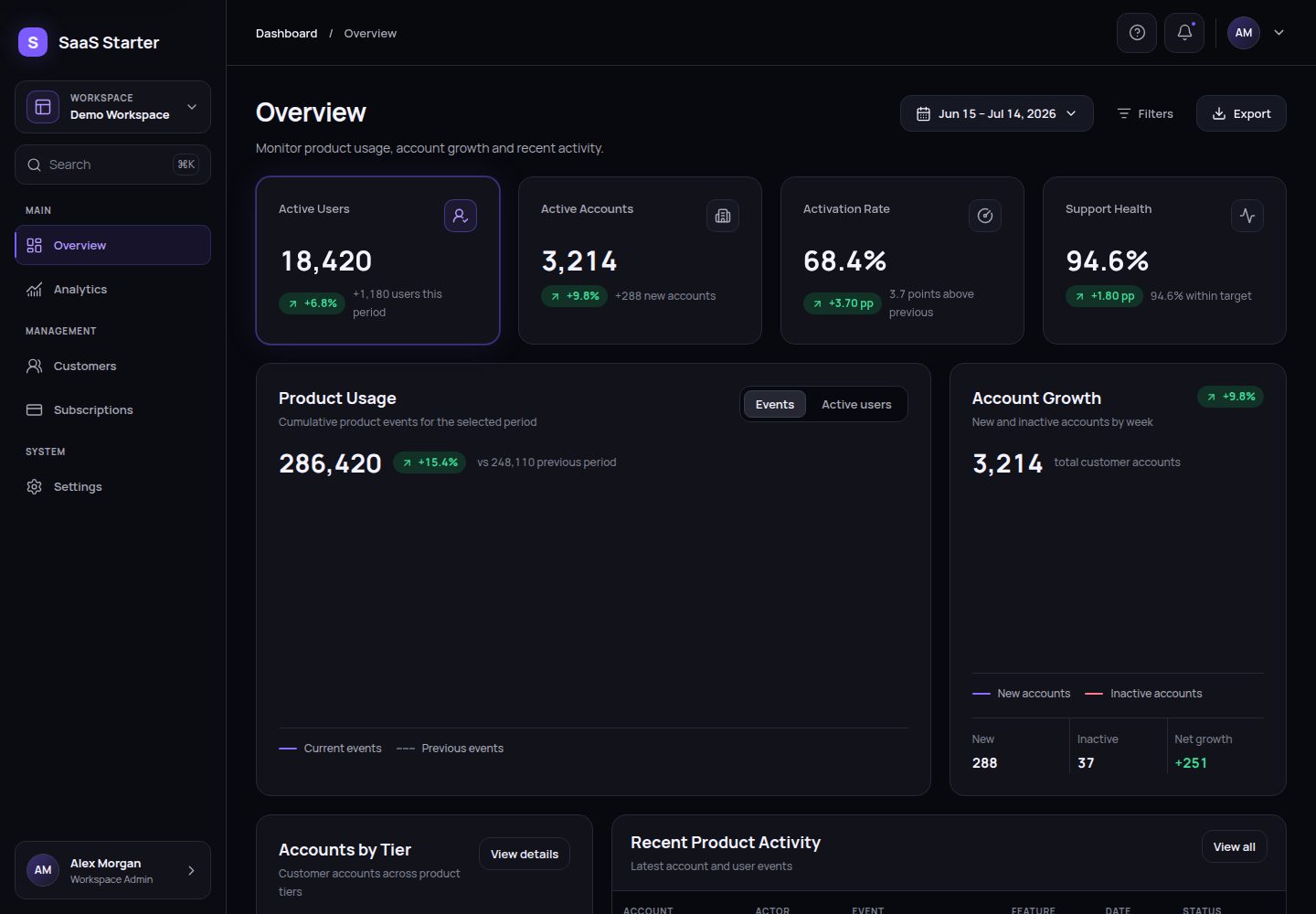Viewport: 1316px width, 914px height.
Task: Open the notifications bell
Action: (x=1184, y=33)
